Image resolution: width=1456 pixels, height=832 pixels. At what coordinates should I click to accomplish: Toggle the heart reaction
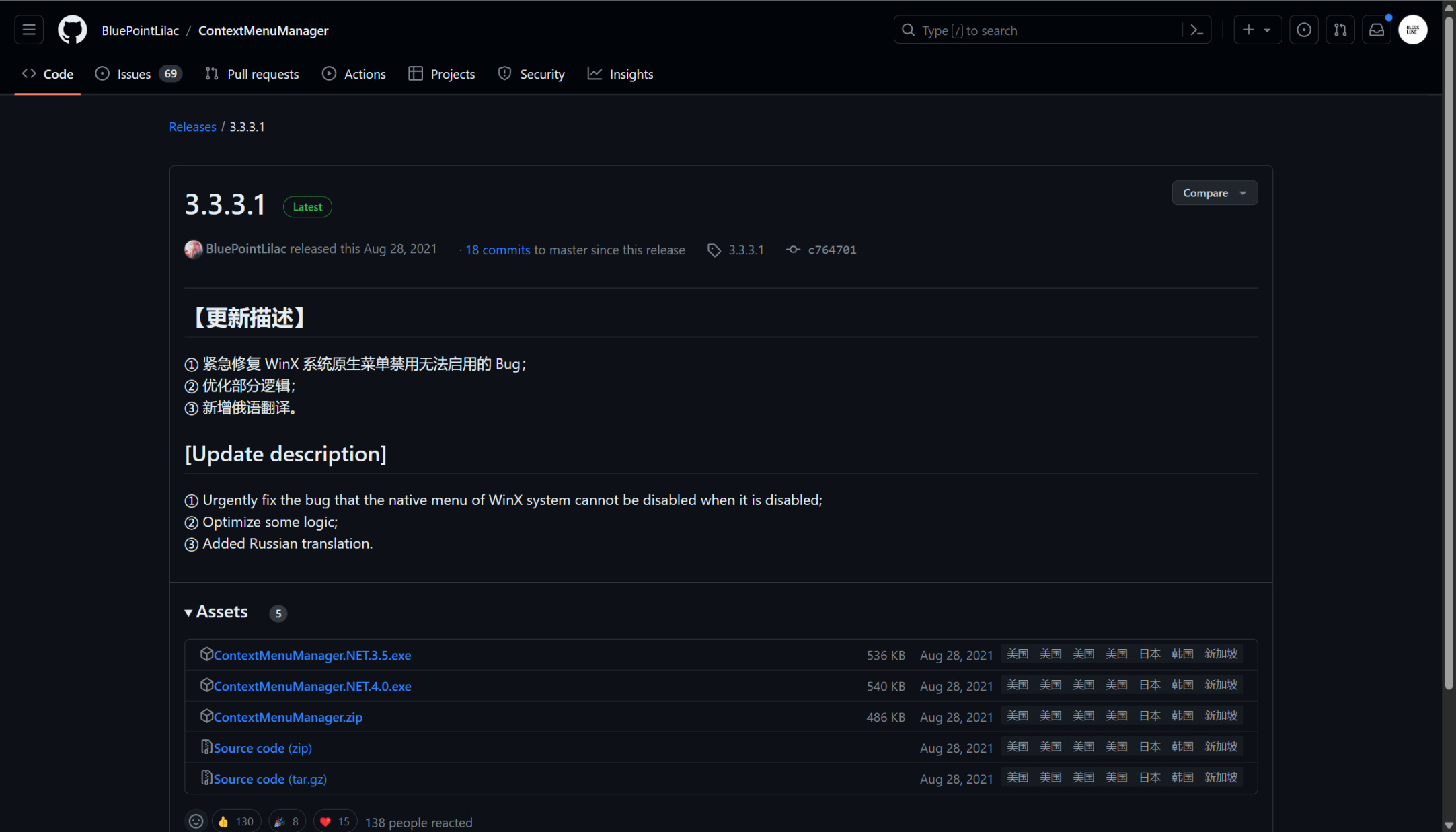(334, 821)
